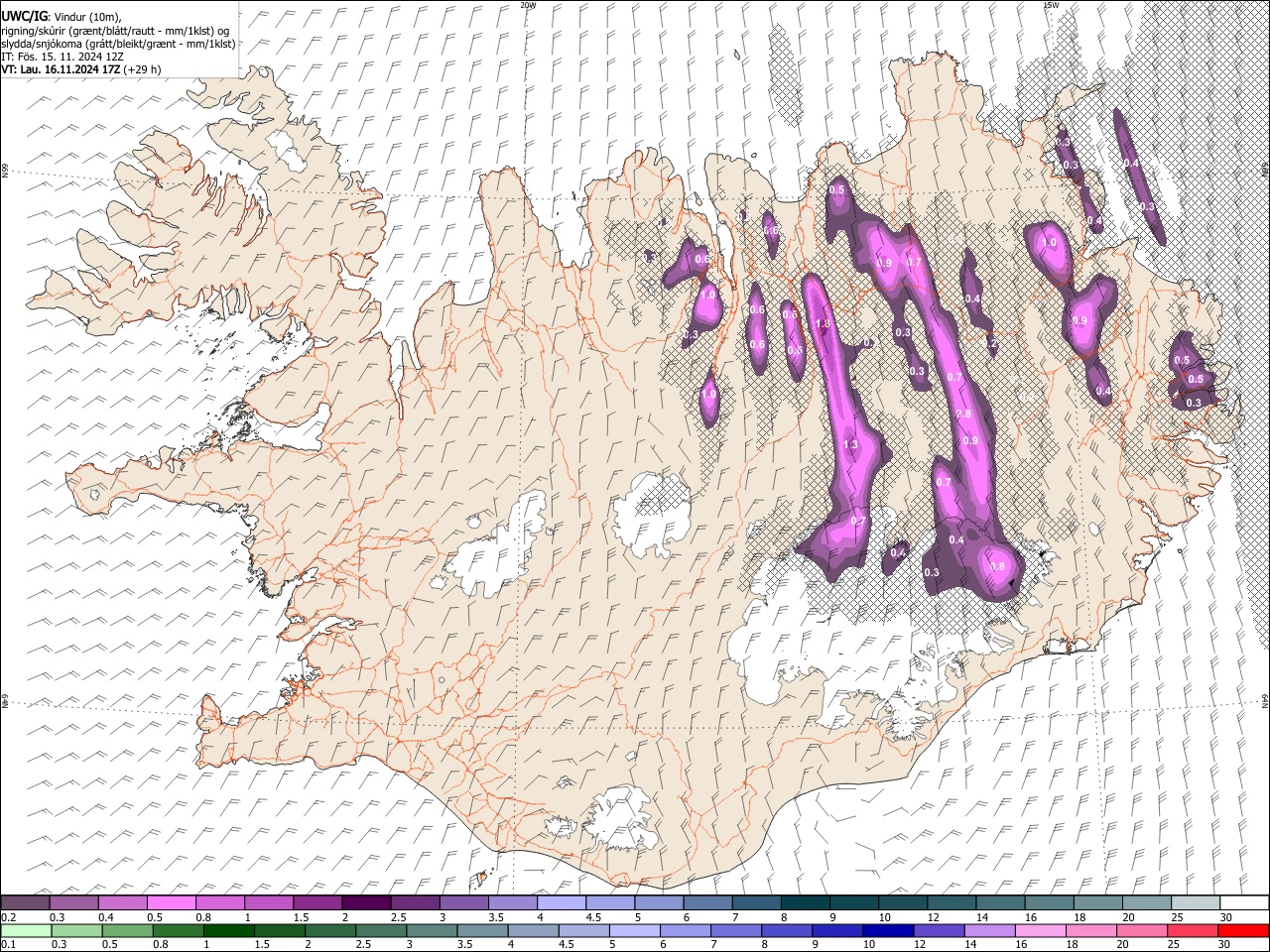Click the '4.5' label in the top legend row
The image size is (1270, 952).
pos(594,917)
